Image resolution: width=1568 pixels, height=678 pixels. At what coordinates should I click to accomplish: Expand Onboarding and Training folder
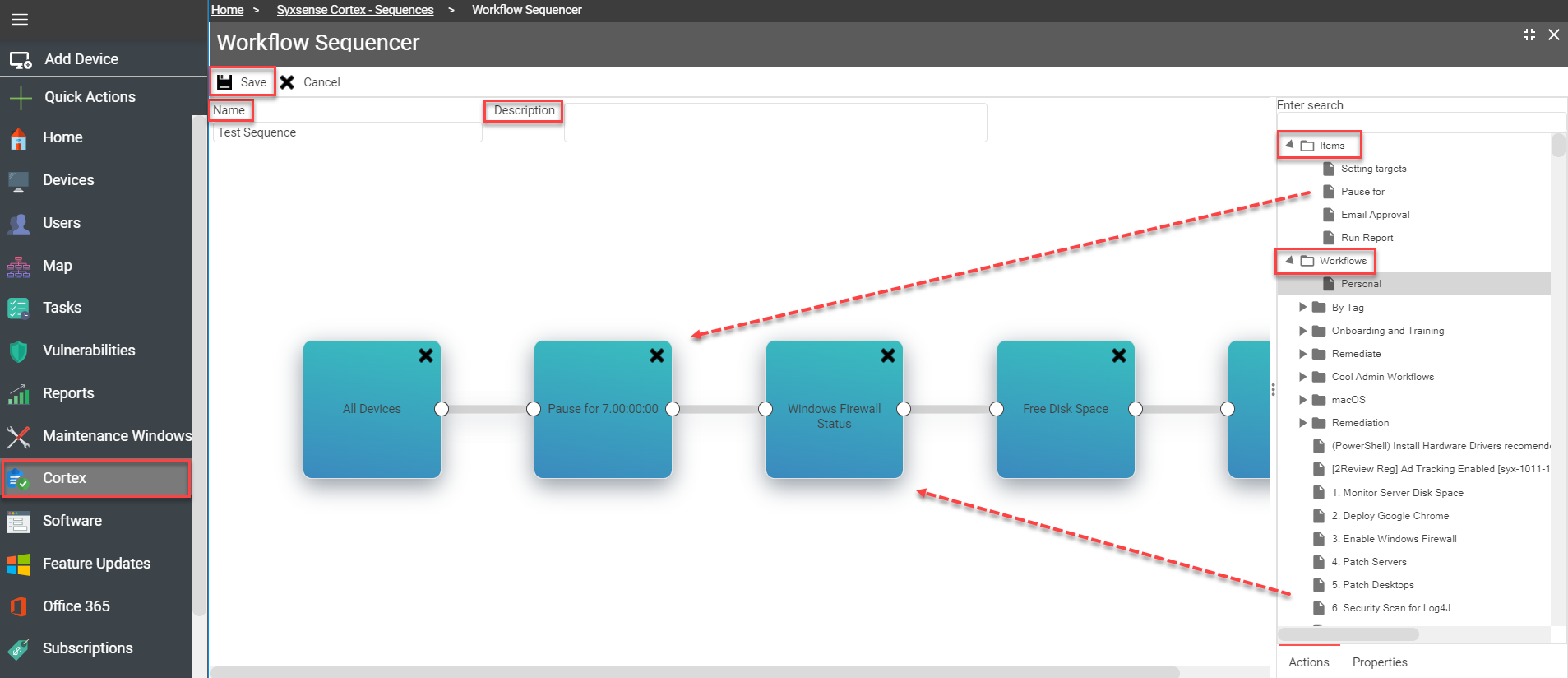(1302, 331)
